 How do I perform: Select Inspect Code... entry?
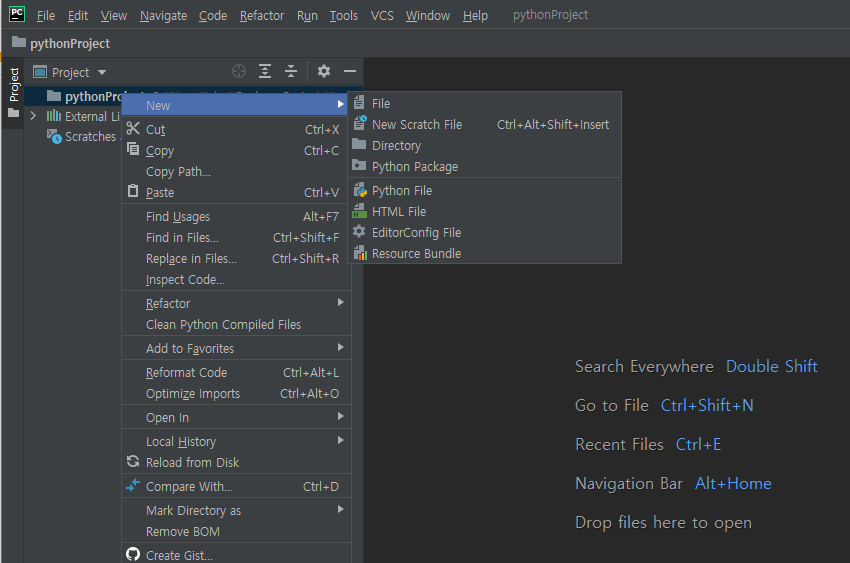(236, 280)
